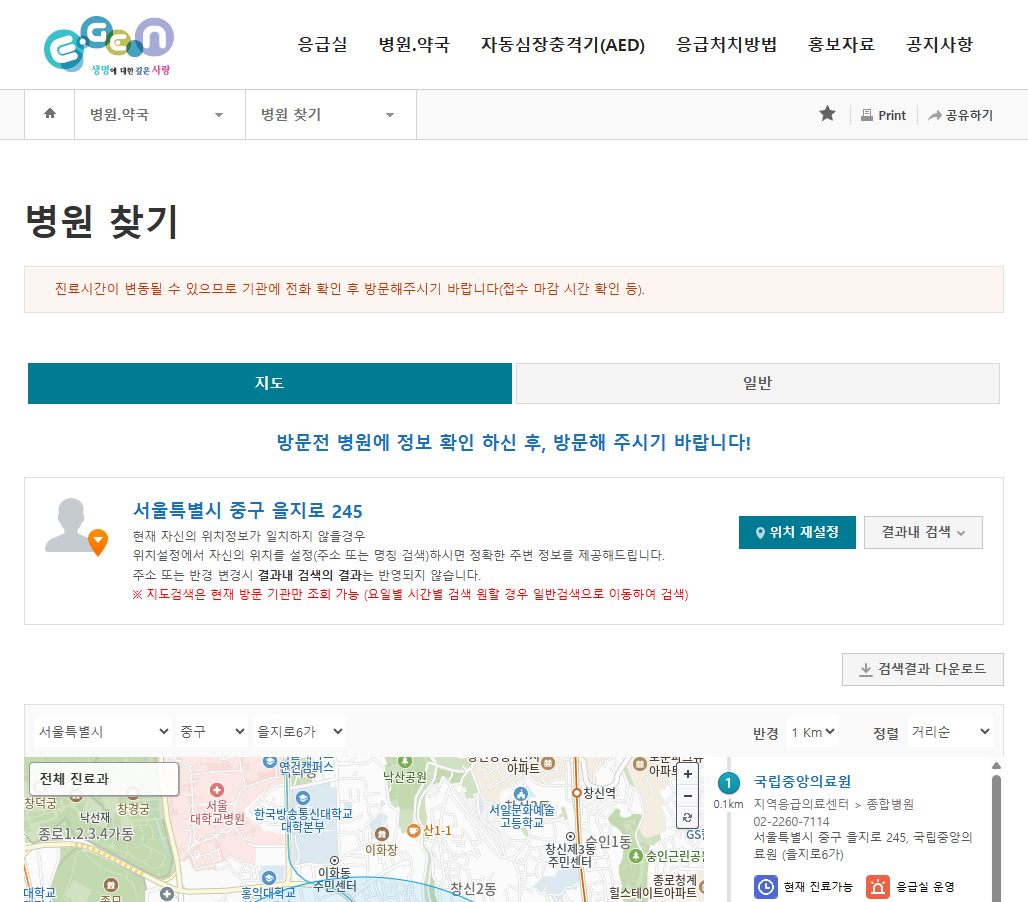
Task: Click 이화장 landmark marker on map
Action: [382, 834]
